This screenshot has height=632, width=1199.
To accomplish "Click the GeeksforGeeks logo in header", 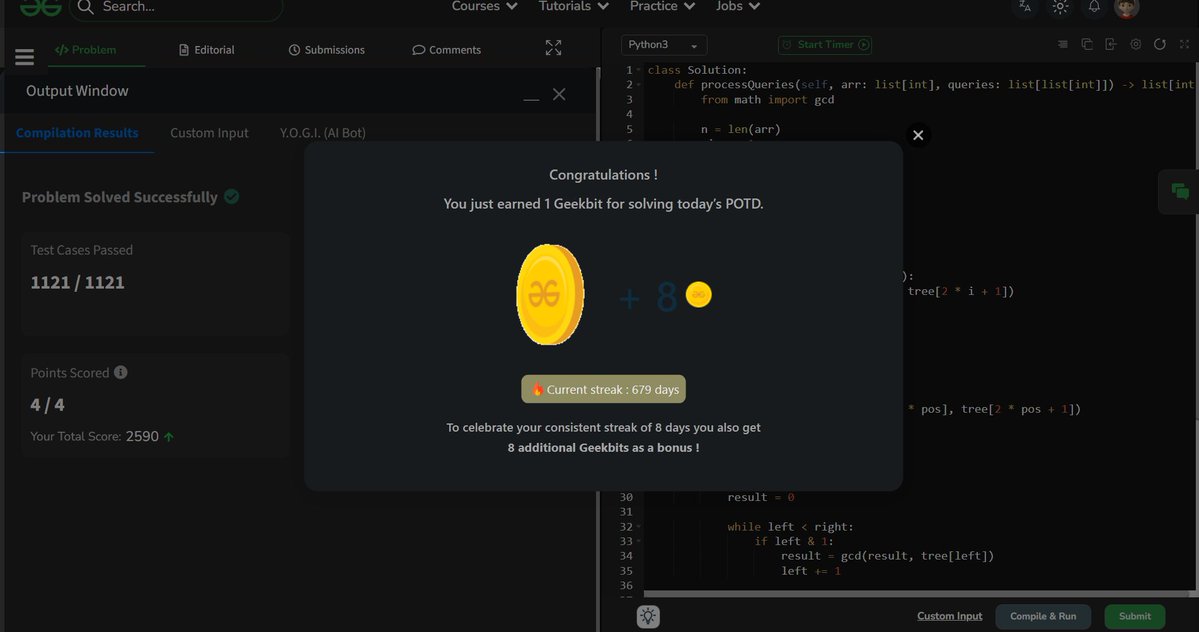I will (41, 8).
